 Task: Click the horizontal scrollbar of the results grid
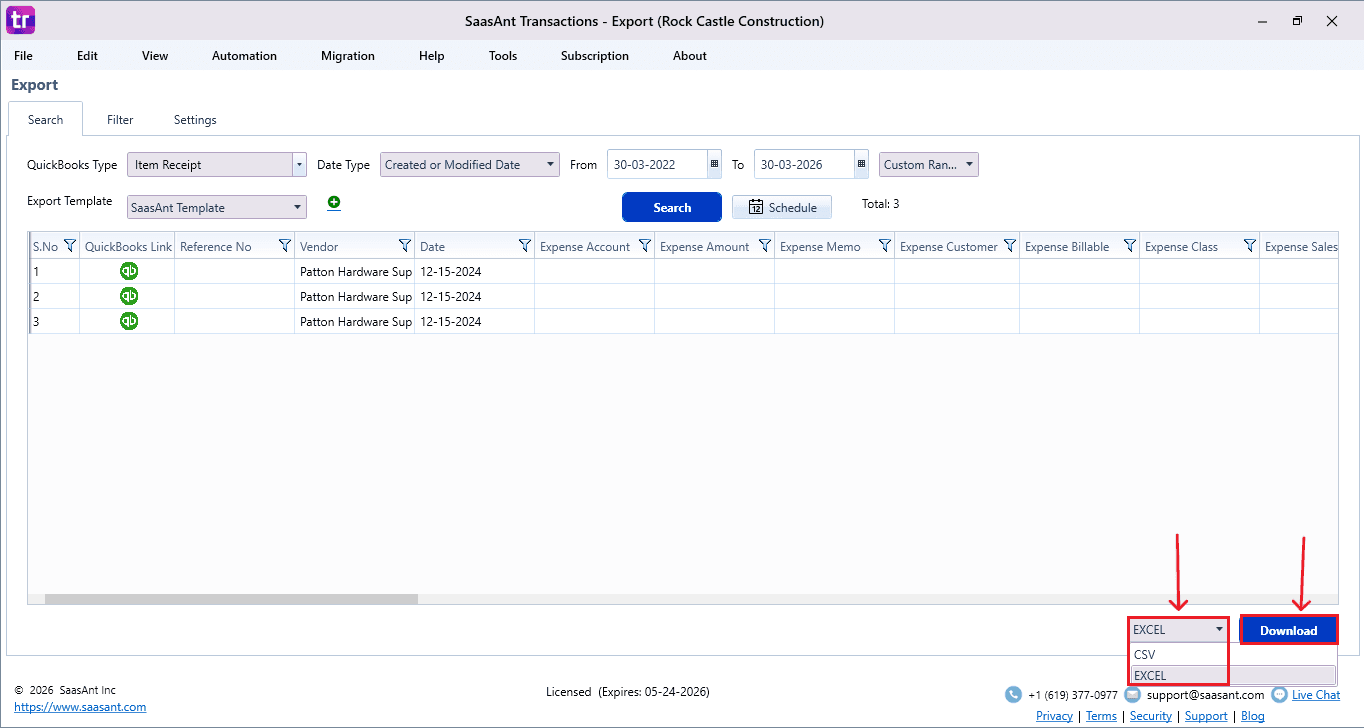pos(231,599)
